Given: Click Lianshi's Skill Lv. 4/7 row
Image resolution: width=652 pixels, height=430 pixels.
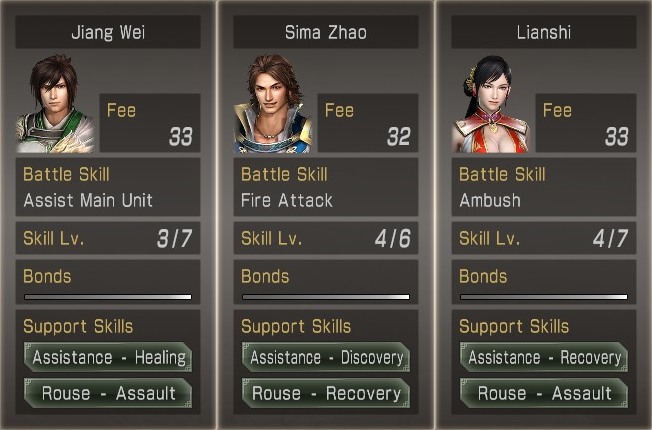Looking at the screenshot, I should (x=544, y=238).
